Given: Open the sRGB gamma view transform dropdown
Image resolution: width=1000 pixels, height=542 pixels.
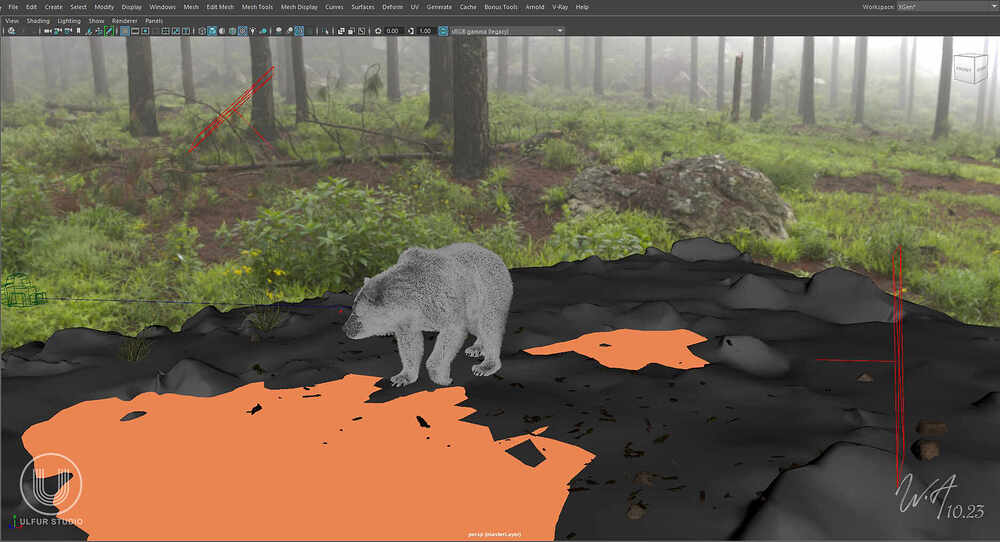Looking at the screenshot, I should (508, 31).
